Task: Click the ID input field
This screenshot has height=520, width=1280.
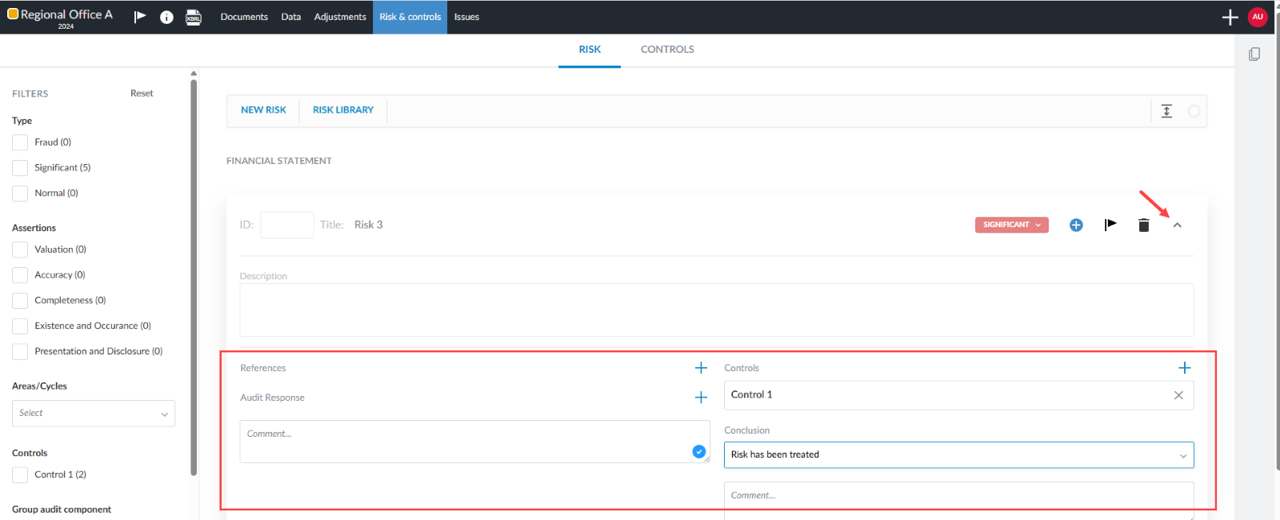Action: [x=287, y=225]
